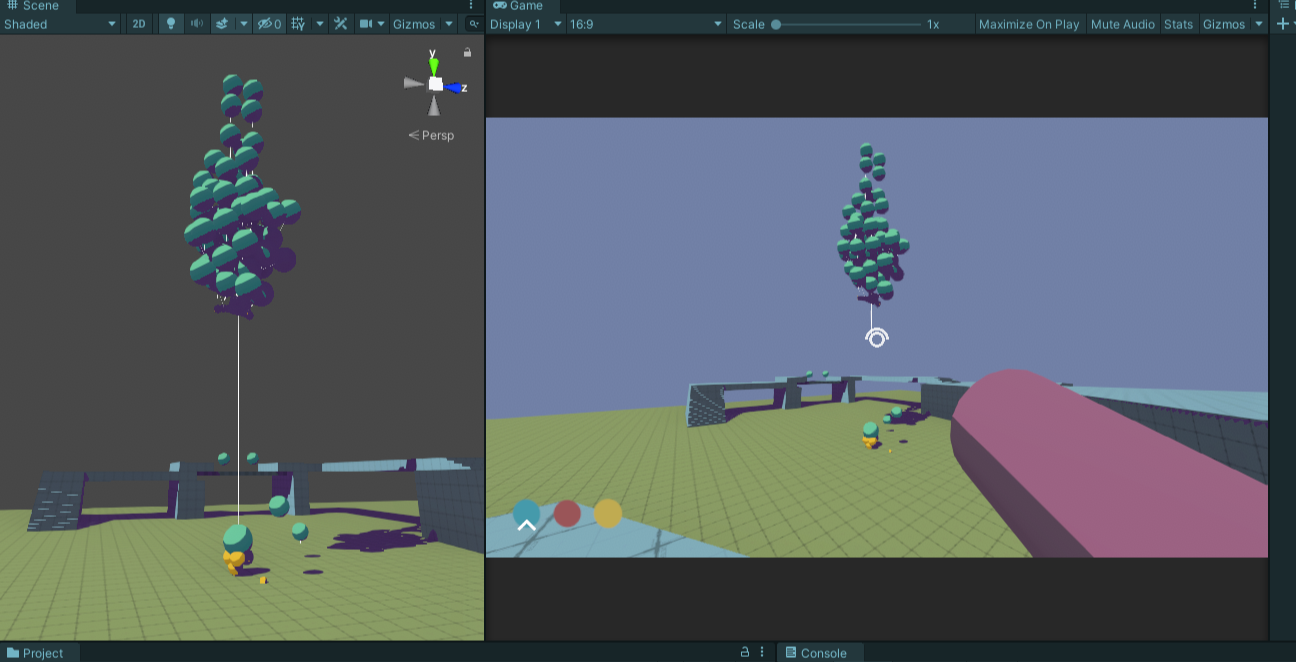This screenshot has width=1296, height=662.
Task: Open the Shaded draw mode dropdown
Action: tap(60, 24)
